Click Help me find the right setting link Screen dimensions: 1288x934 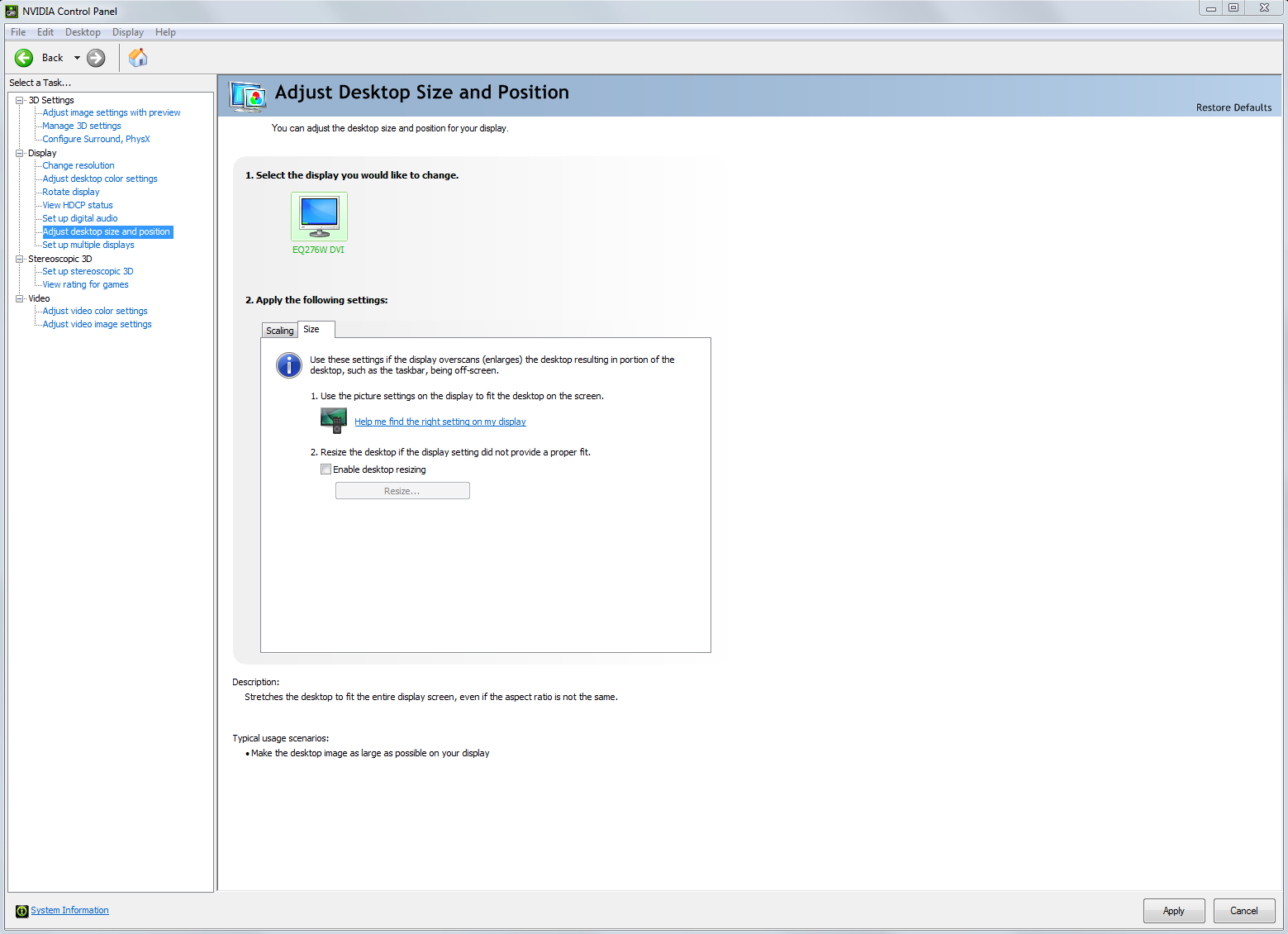[440, 422]
